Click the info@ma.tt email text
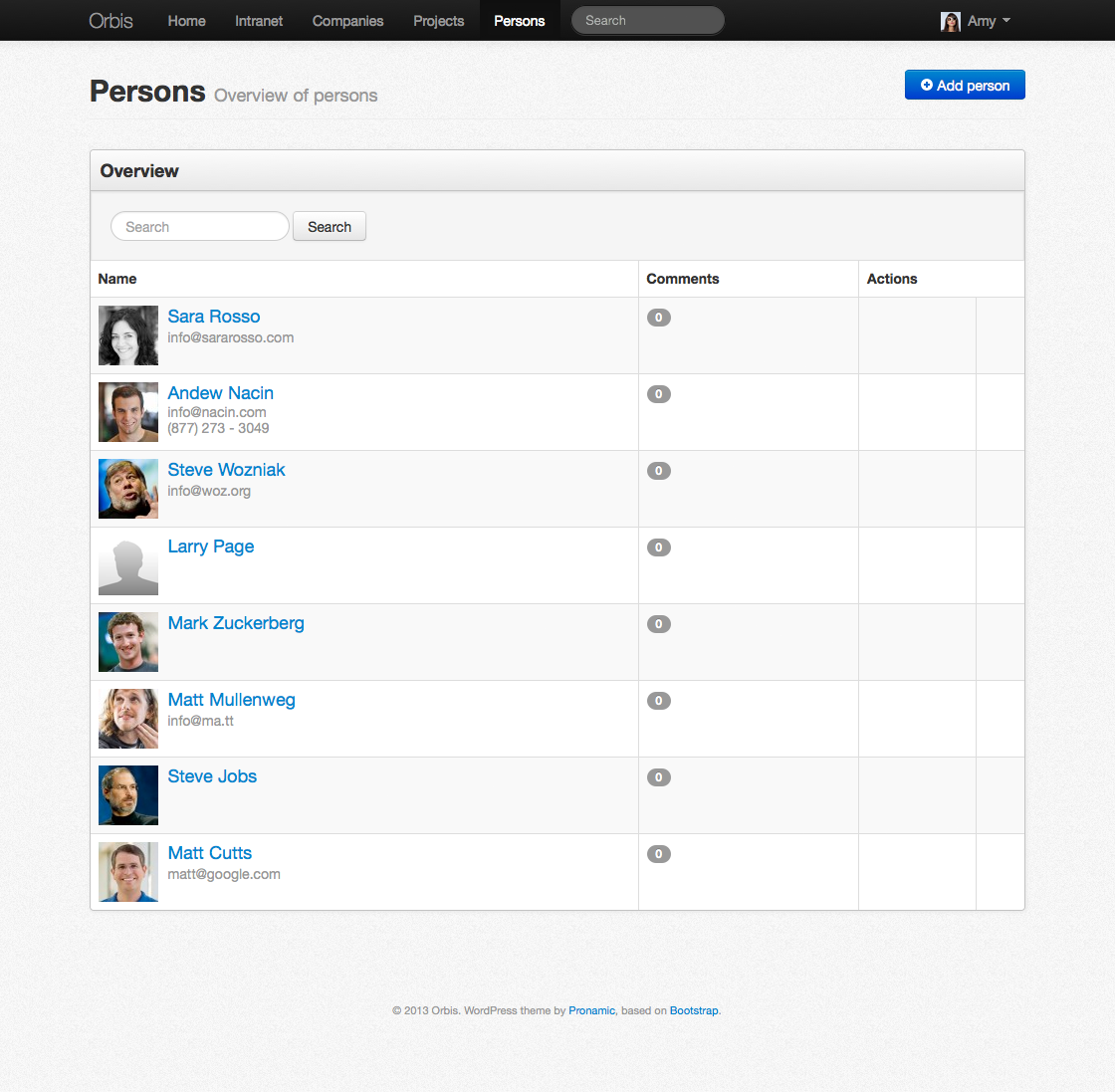The image size is (1115, 1092). click(x=200, y=721)
